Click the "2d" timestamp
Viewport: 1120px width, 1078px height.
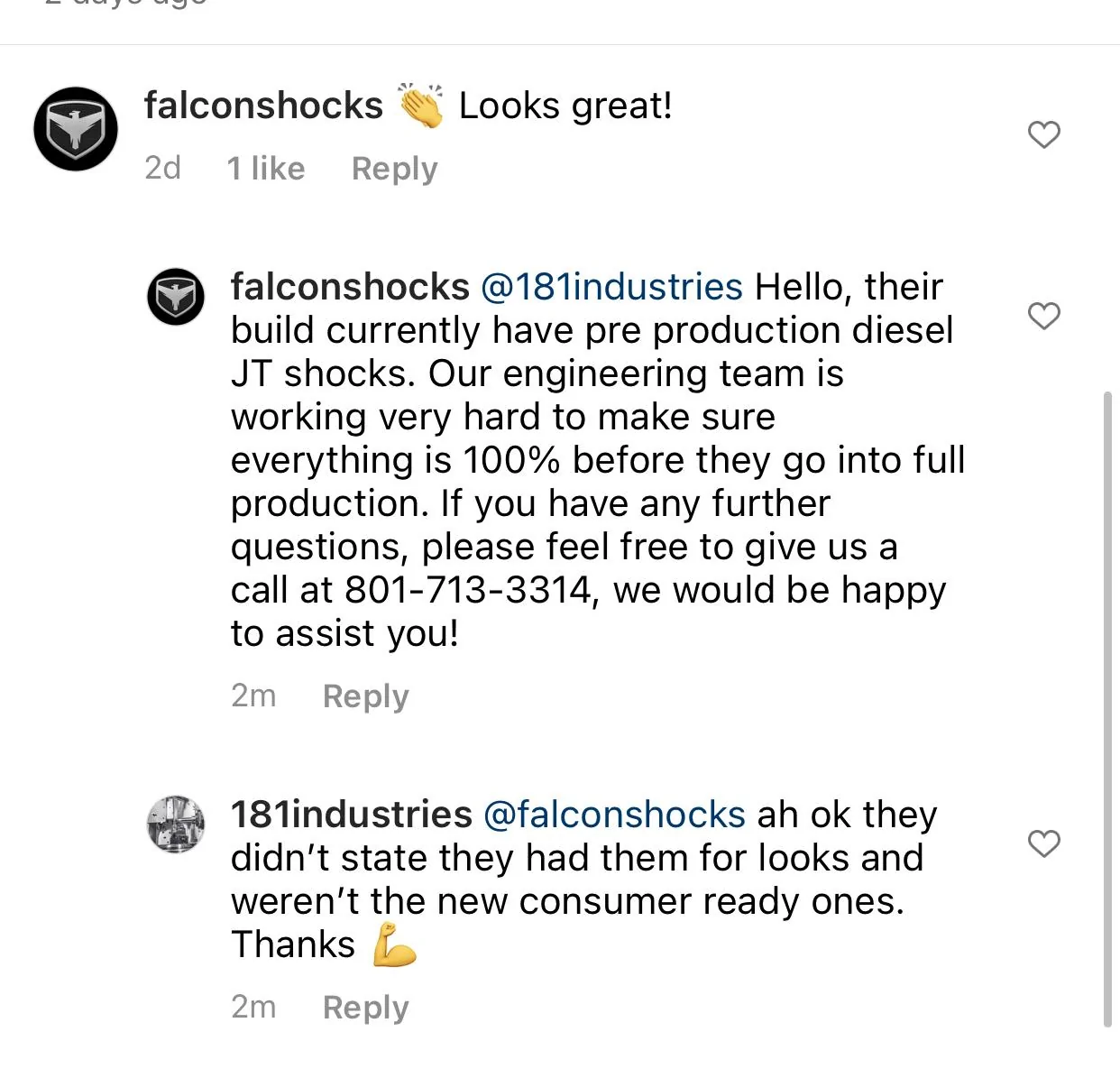pyautogui.click(x=162, y=168)
